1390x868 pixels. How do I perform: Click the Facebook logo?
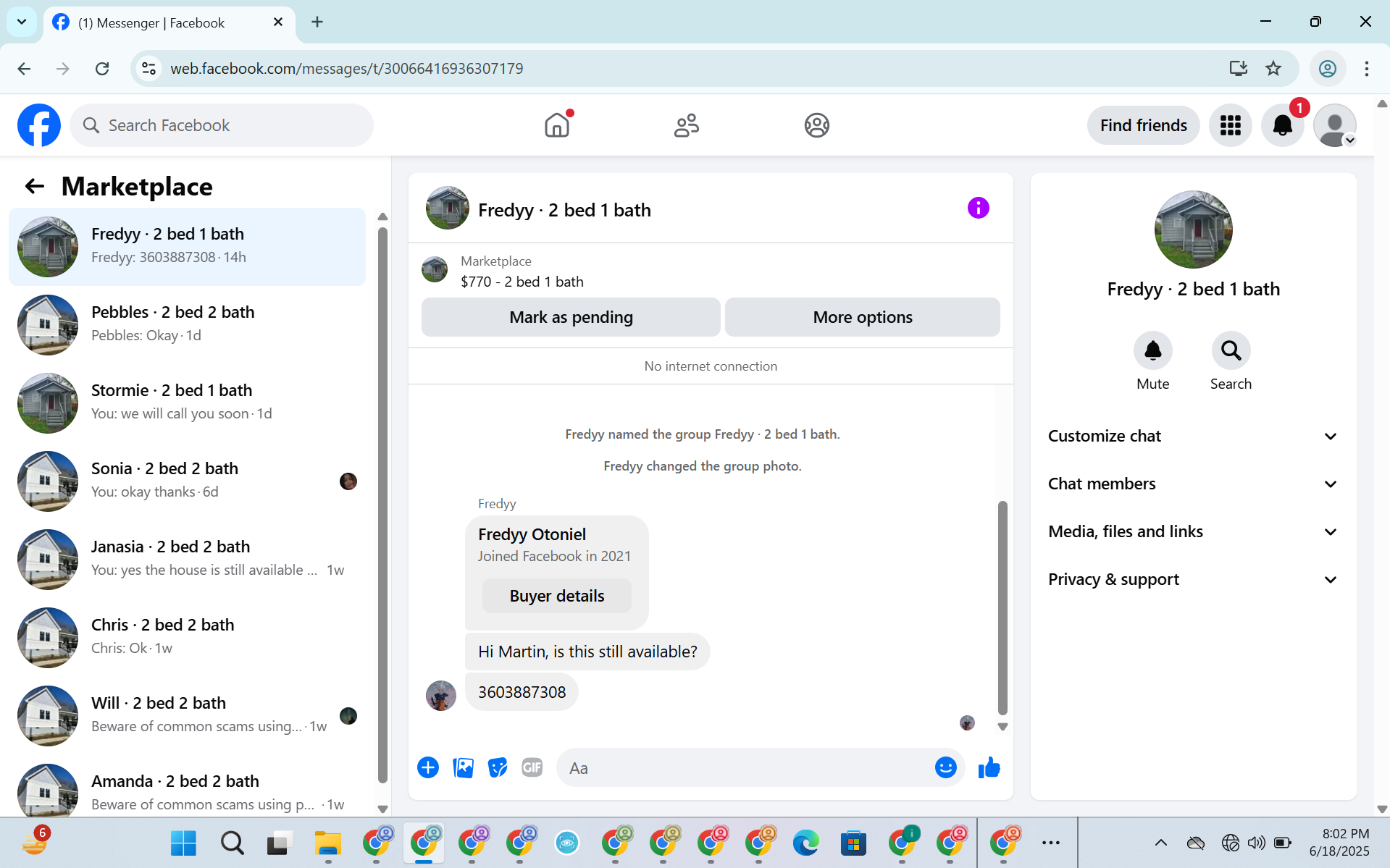(39, 125)
